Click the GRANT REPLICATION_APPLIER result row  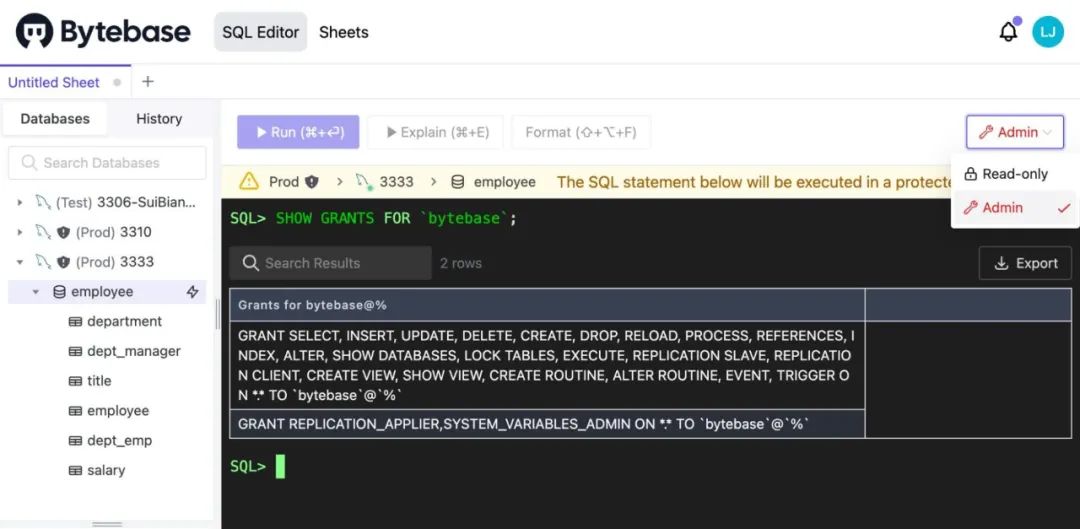(x=547, y=424)
